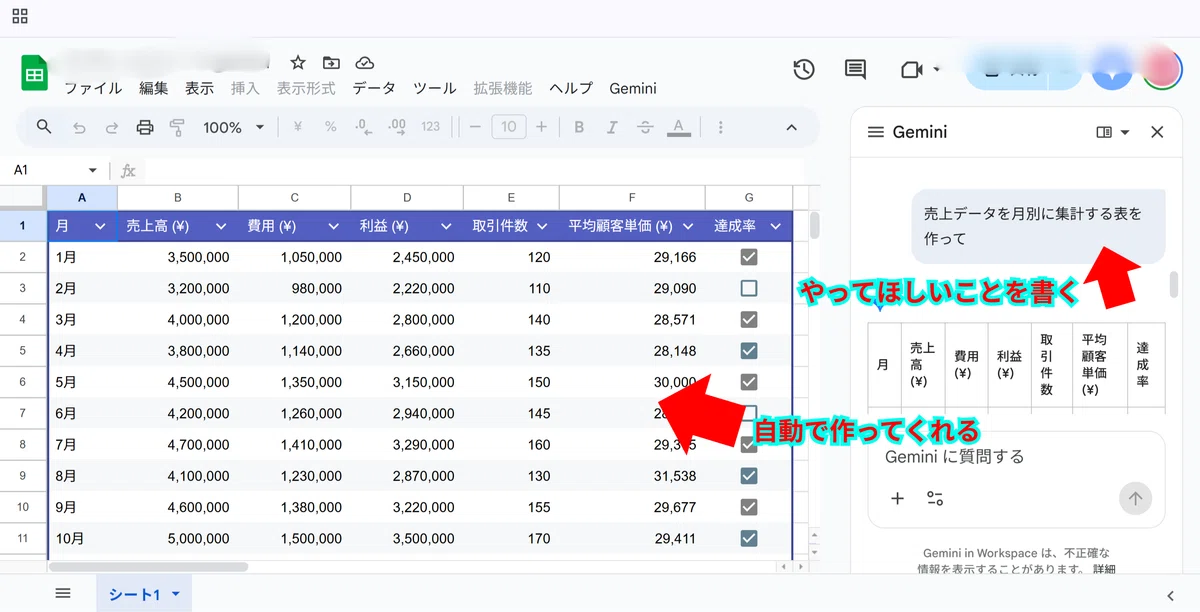
Task: Open the 利益 (¥) column filter dropdown
Action: [446, 227]
